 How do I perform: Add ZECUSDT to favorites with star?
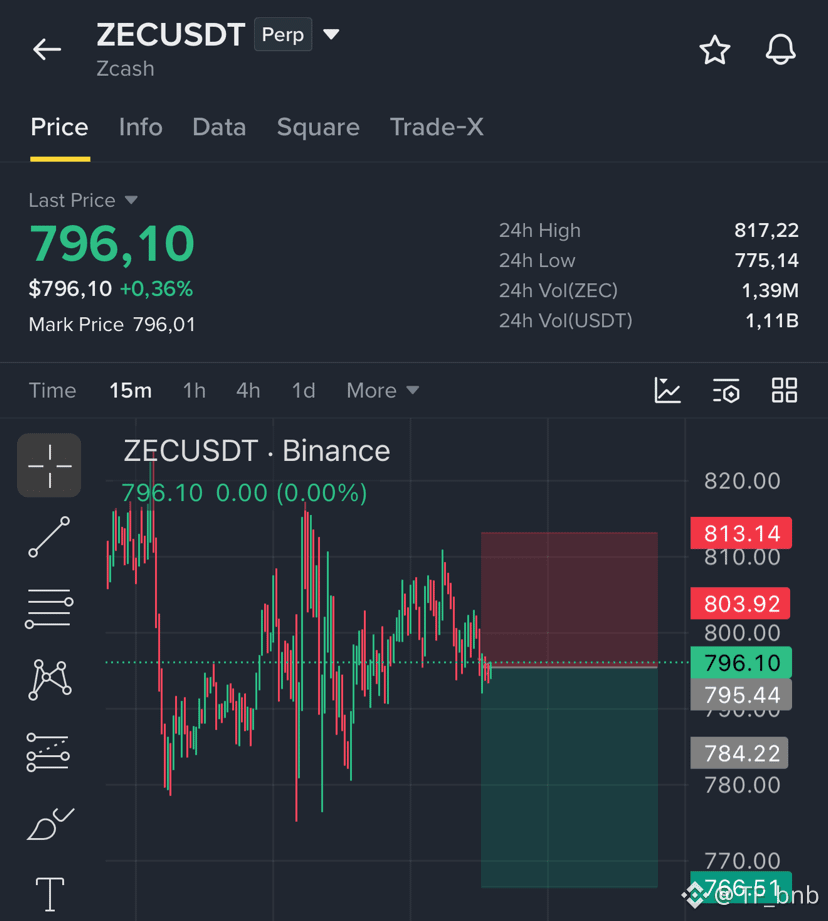(x=715, y=50)
